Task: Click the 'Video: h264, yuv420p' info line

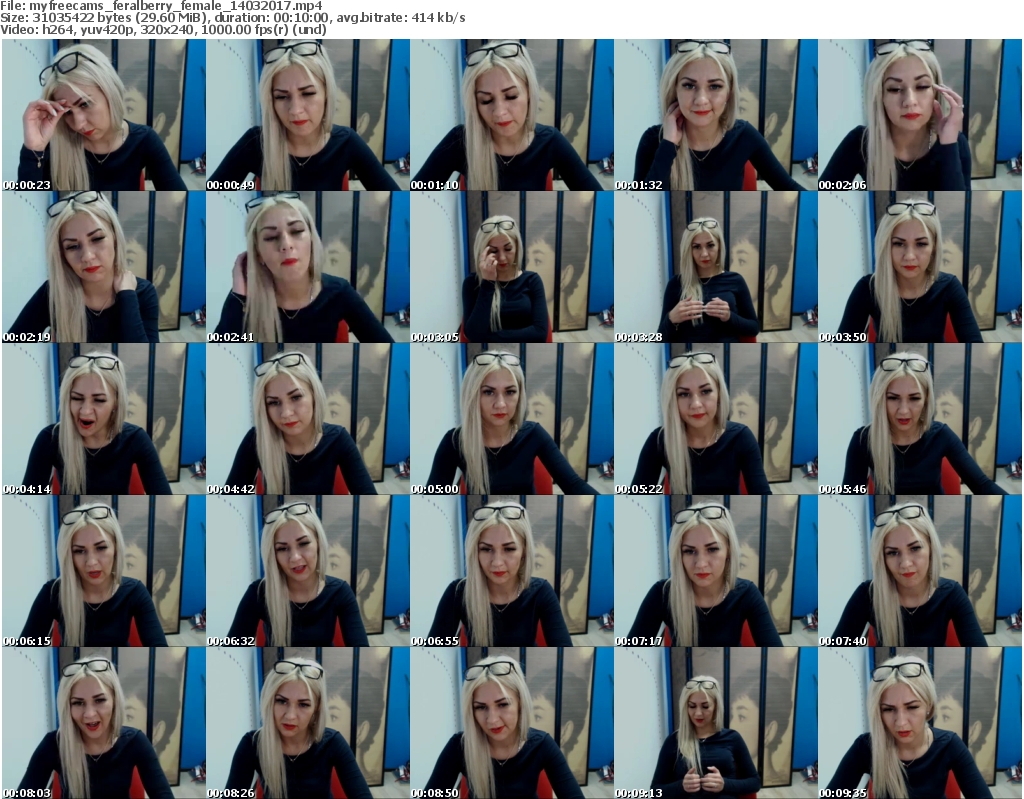Action: click(163, 29)
